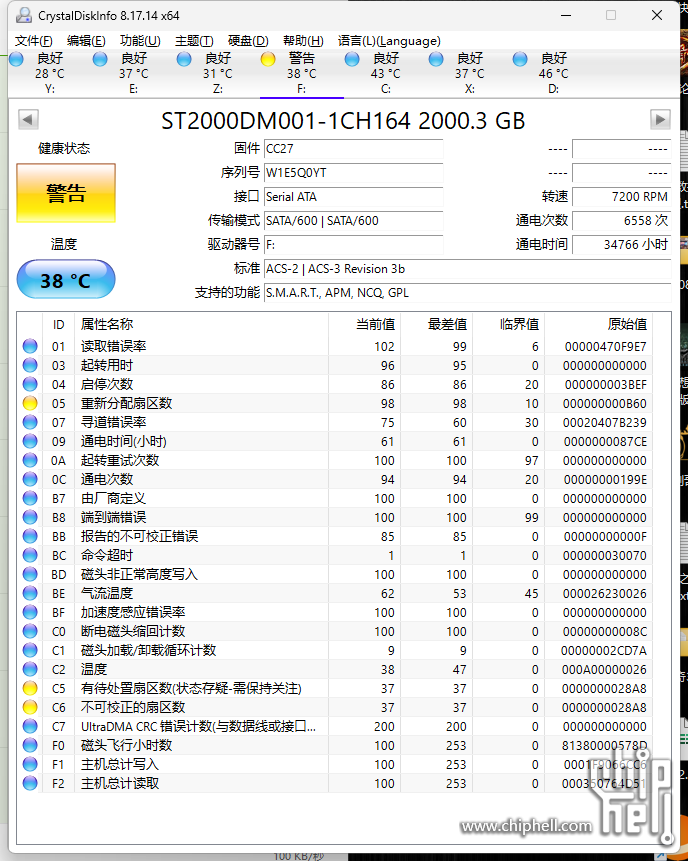Select warning disk F: tab

[x=301, y=73]
